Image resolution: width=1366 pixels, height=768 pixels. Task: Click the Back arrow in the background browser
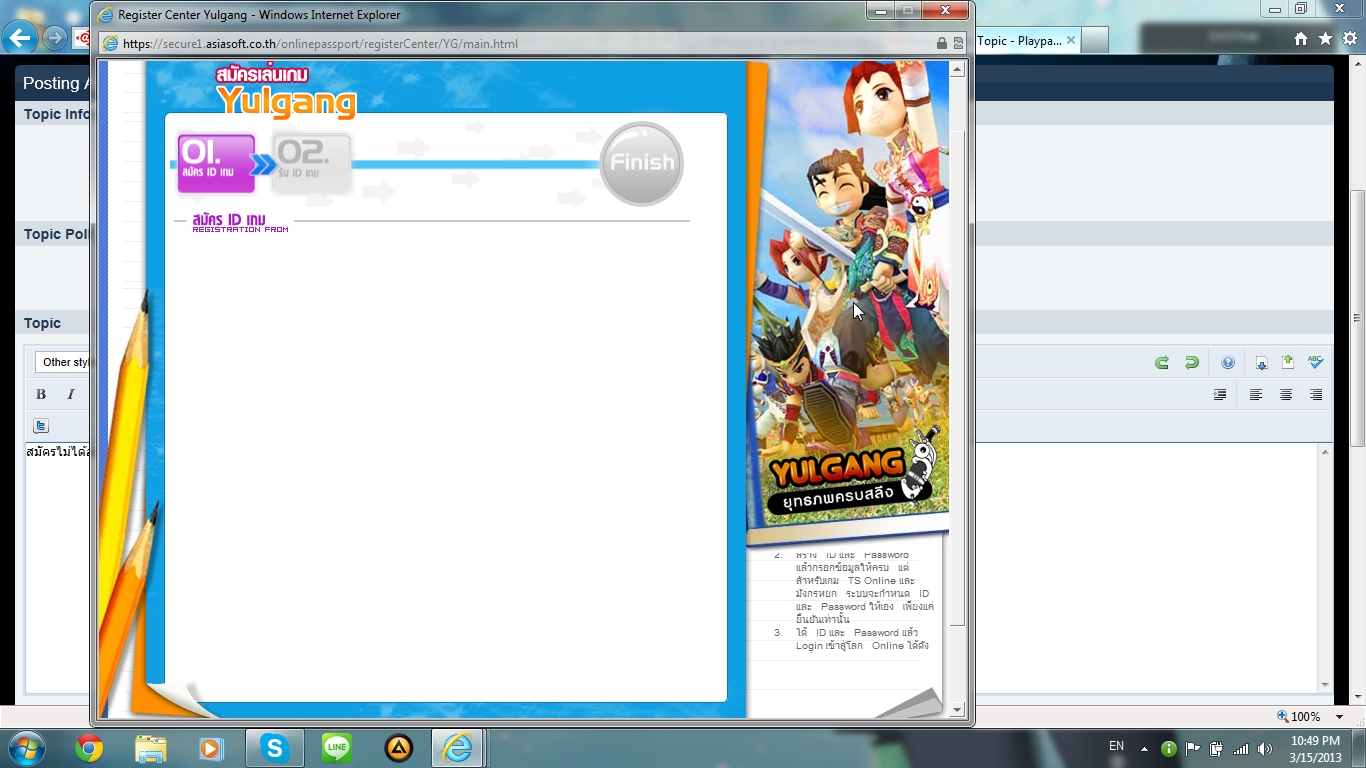tap(20, 39)
